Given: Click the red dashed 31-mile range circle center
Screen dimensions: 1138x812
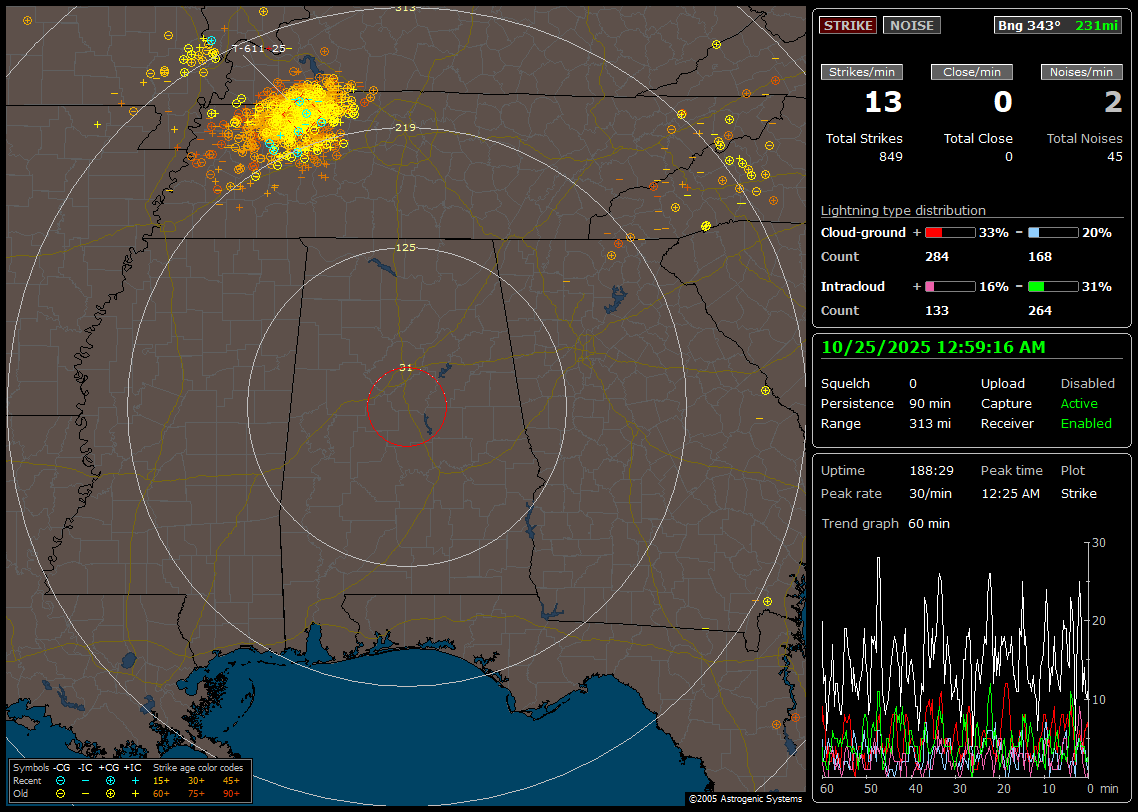Looking at the screenshot, I should (x=406, y=406).
